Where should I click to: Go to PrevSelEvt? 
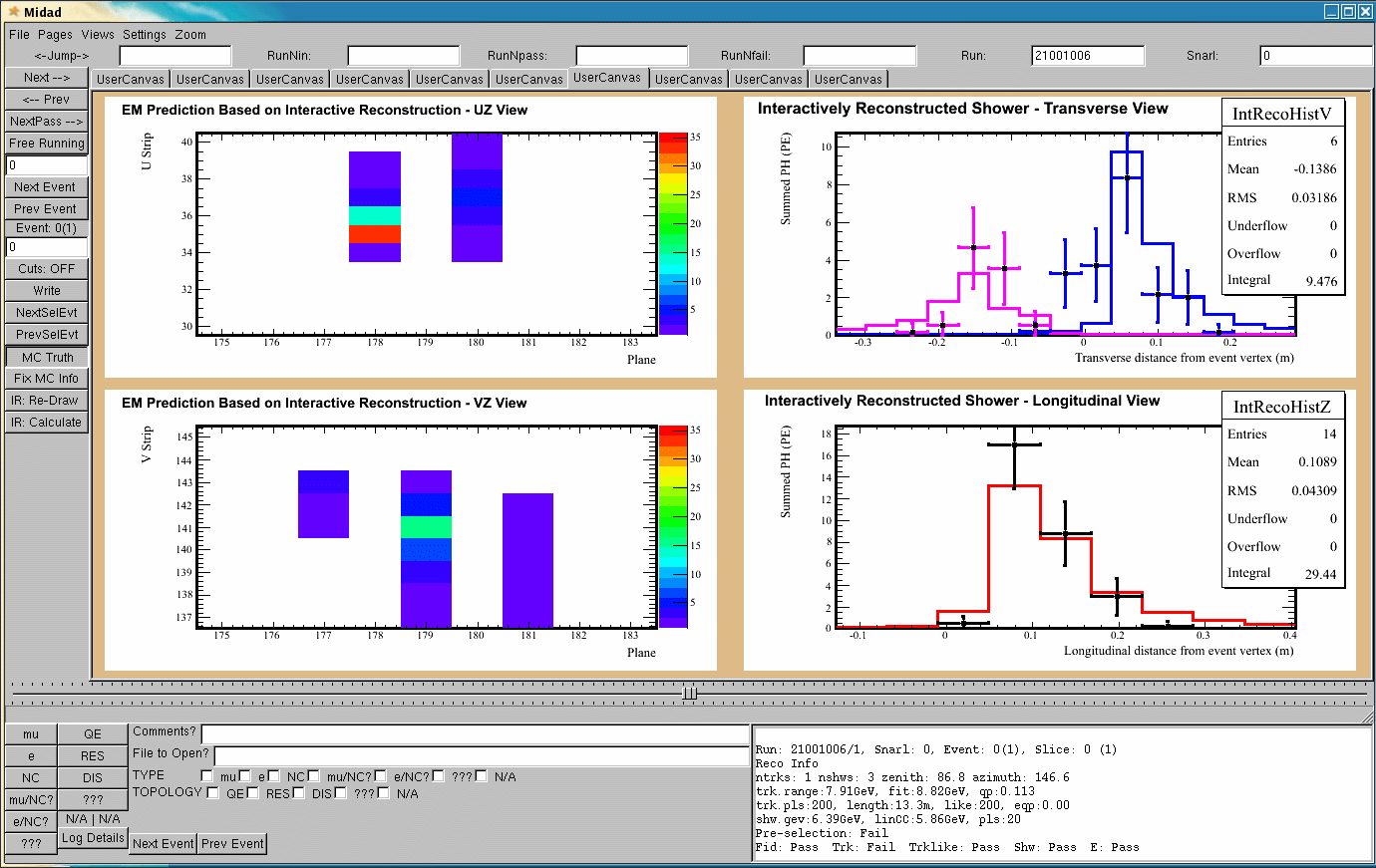[47, 335]
